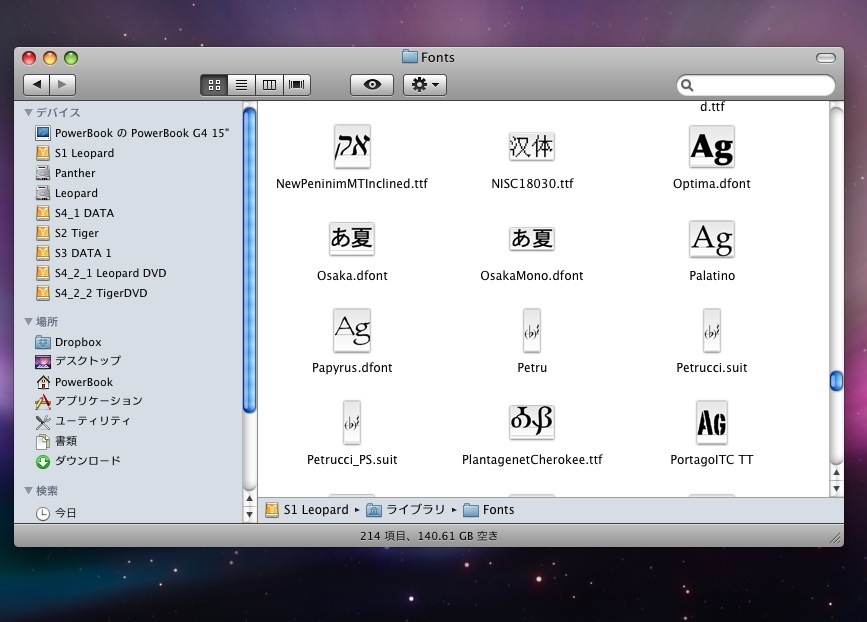The image size is (867, 622).
Task: Open アプリケーション folder in sidebar
Action: [x=98, y=401]
